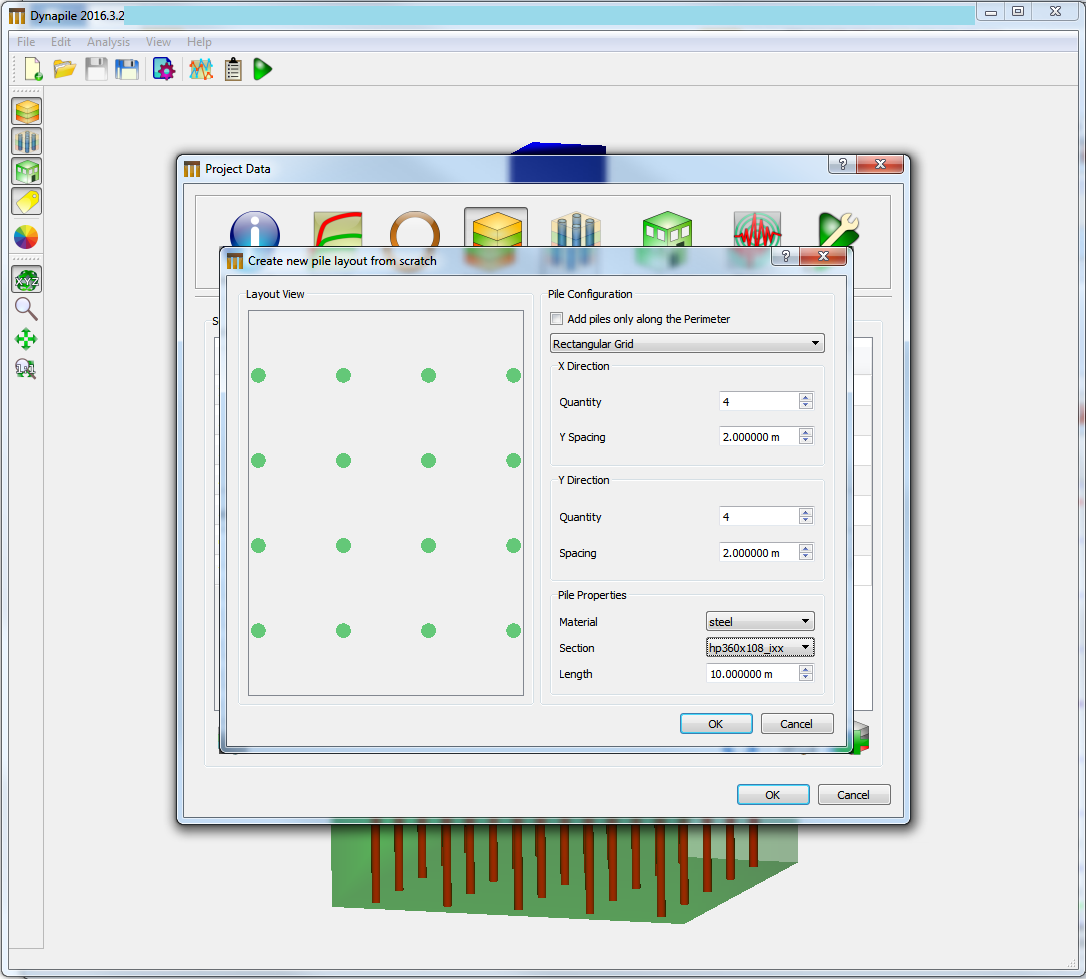Open the color wheel options
The width and height of the screenshot is (1086, 979).
(x=26, y=237)
